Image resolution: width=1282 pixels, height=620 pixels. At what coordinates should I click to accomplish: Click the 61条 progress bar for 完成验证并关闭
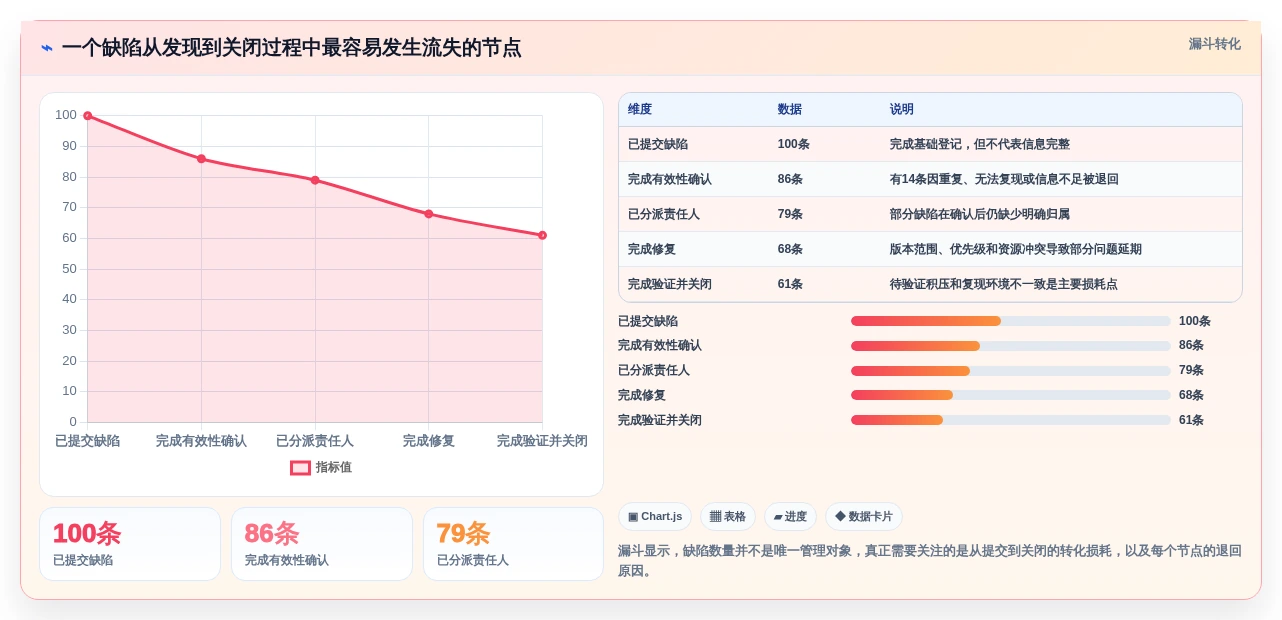(x=1011, y=420)
